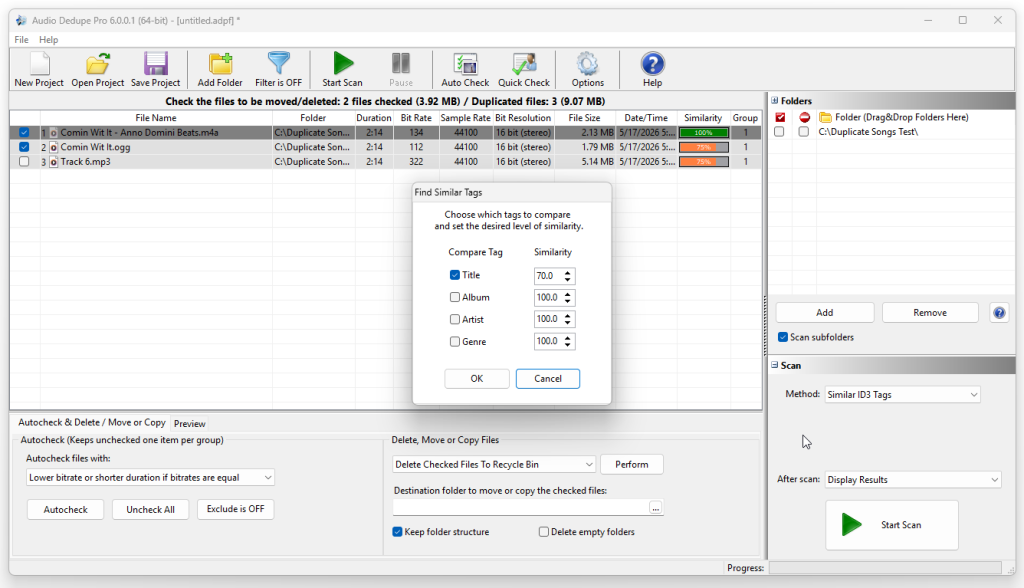The image size is (1024, 588).
Task: Enable the Genre compare tag checkbox
Action: [x=455, y=342]
